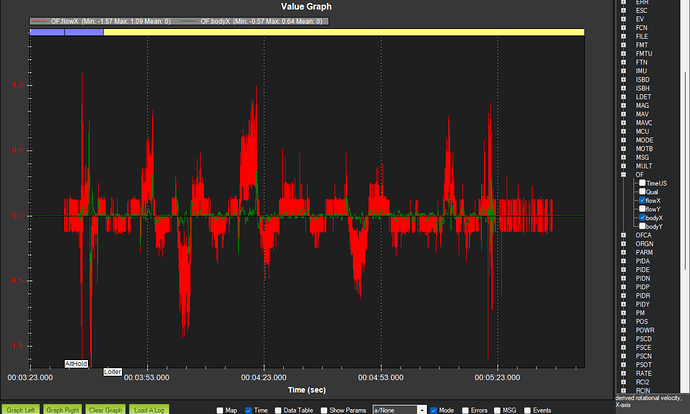The width and height of the screenshot is (690, 414).
Task: Expand the FMT node
Action: click(624, 45)
